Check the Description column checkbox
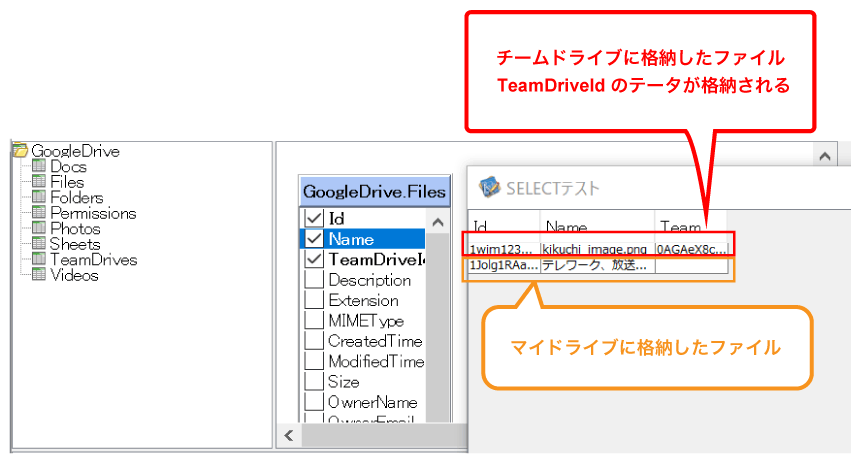Viewport: 851px width, 459px height. click(314, 279)
